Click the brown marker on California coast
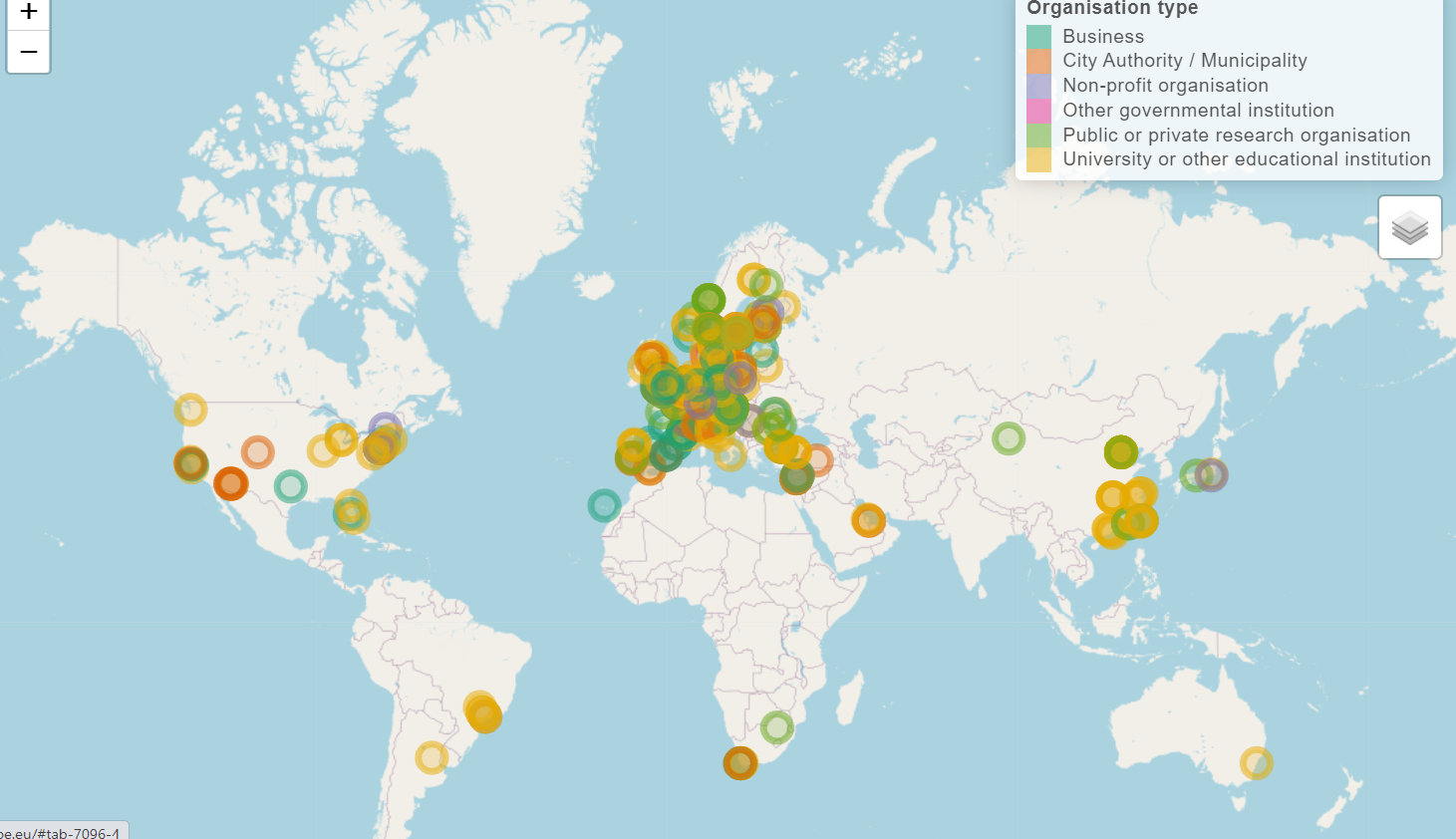This screenshot has width=1456, height=839. point(191,463)
